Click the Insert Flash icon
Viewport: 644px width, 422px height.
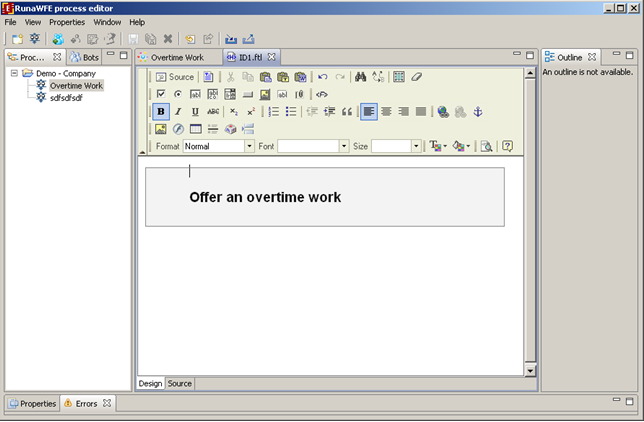(178, 129)
